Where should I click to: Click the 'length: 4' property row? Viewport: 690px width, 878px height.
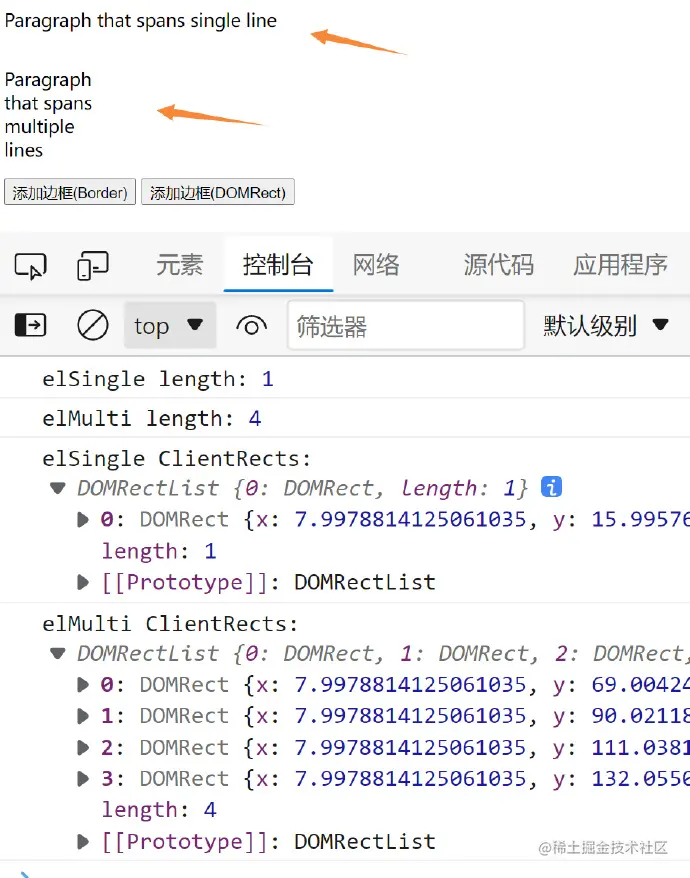pos(158,810)
